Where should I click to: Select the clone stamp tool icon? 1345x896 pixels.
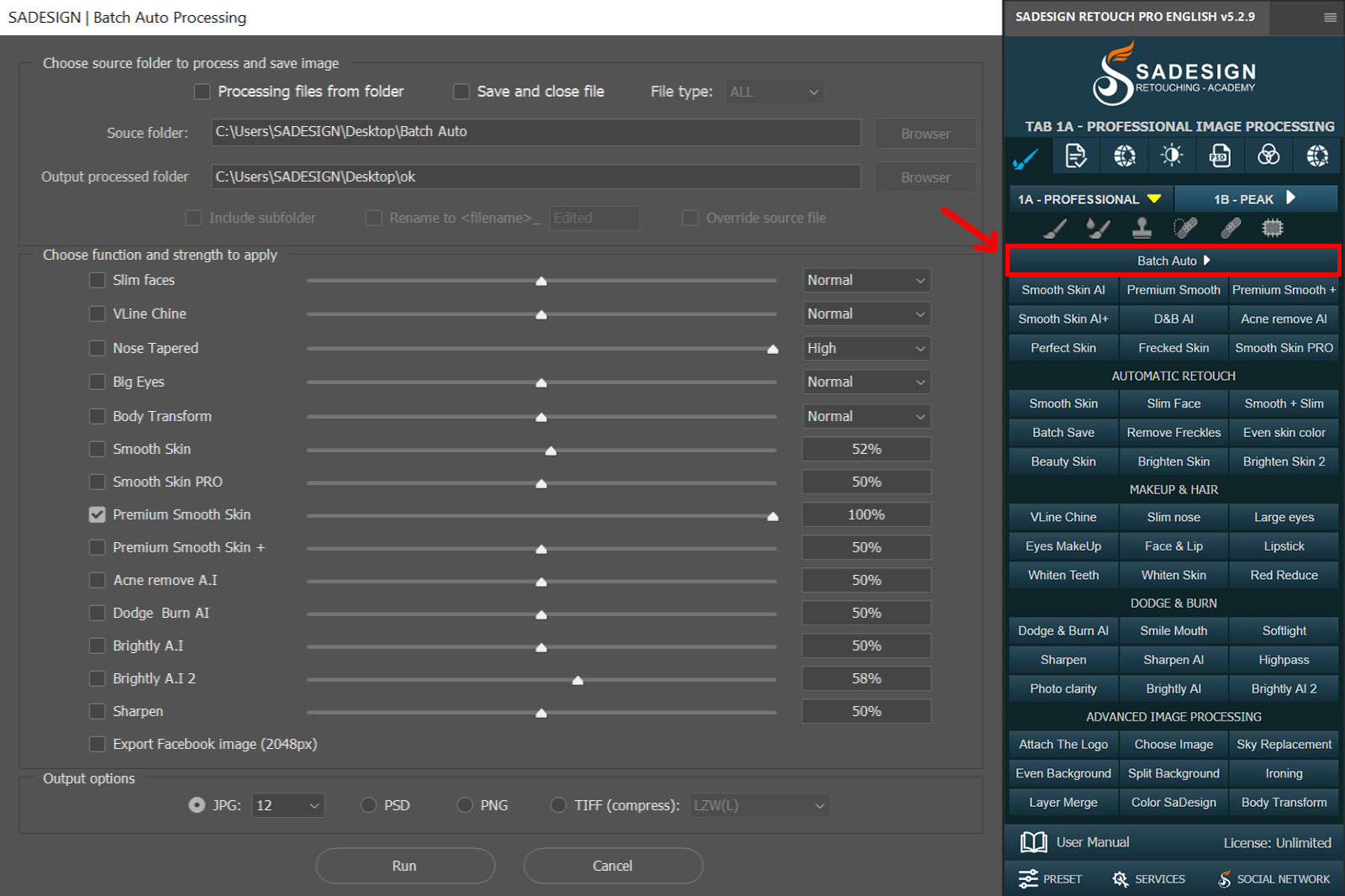click(x=1142, y=228)
